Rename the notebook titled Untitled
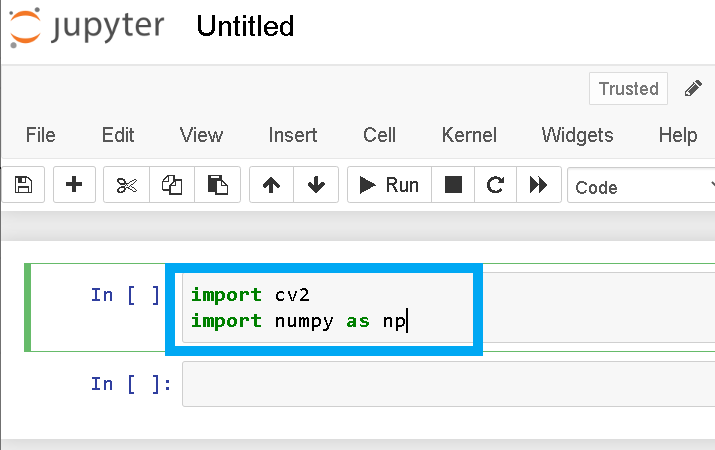The width and height of the screenshot is (715, 450). (245, 26)
